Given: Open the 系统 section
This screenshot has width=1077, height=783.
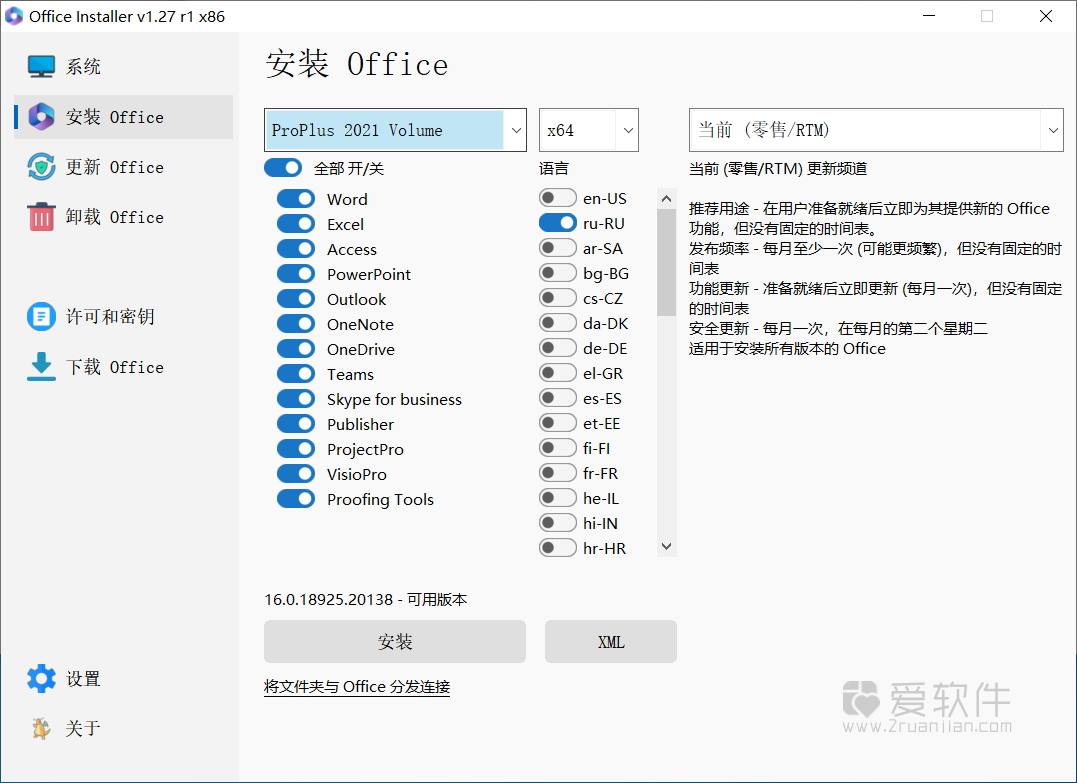Looking at the screenshot, I should click(x=124, y=67).
